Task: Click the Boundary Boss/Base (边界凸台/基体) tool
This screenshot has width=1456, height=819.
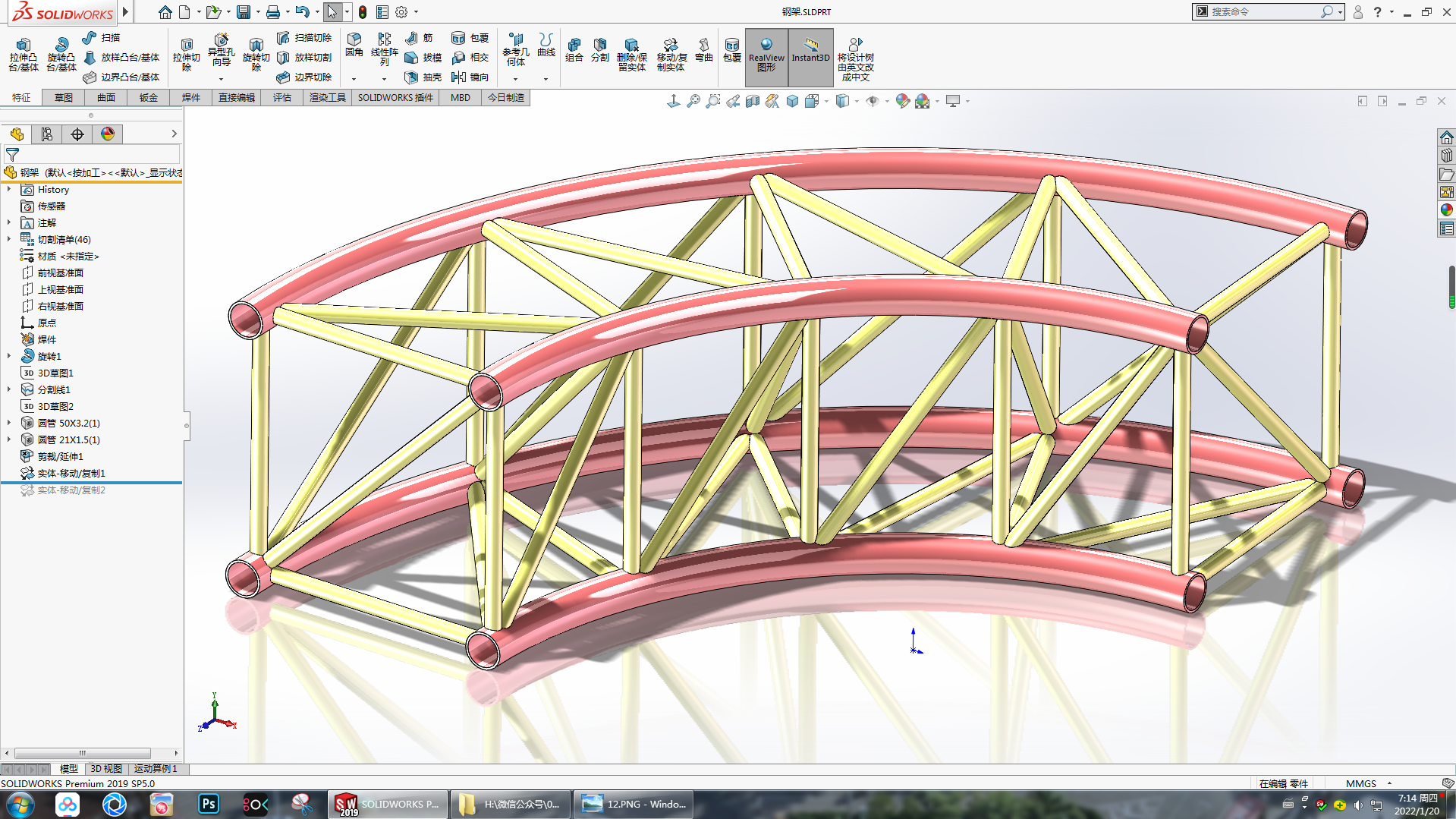Action: [x=121, y=77]
